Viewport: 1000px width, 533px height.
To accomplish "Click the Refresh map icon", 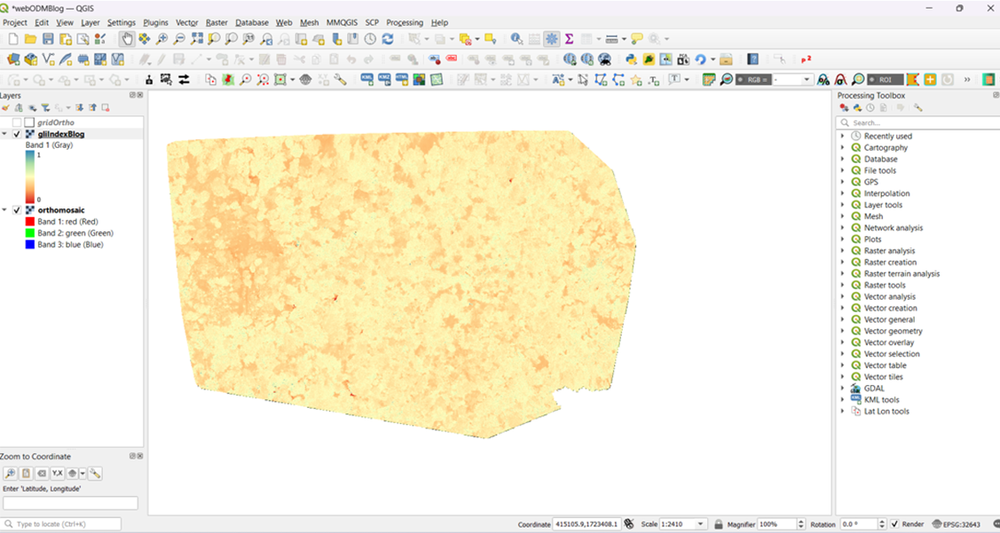I will [x=387, y=39].
